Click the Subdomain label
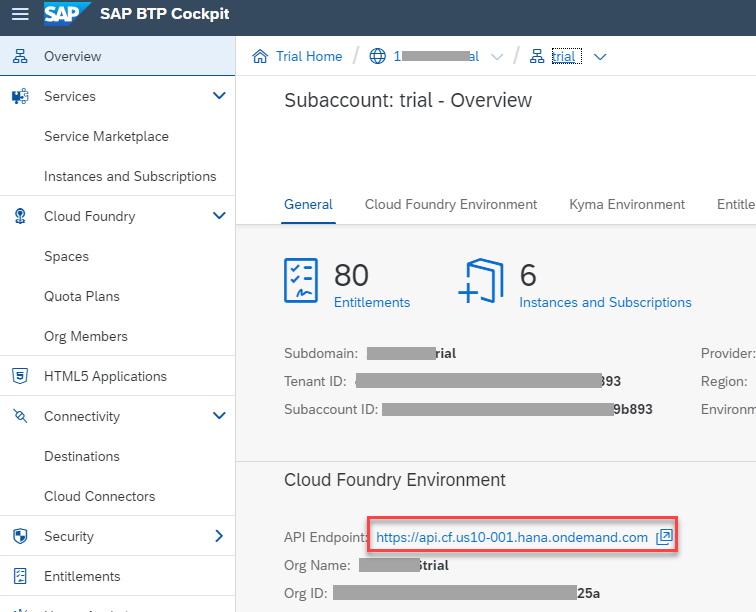This screenshot has width=756, height=612. click(321, 354)
